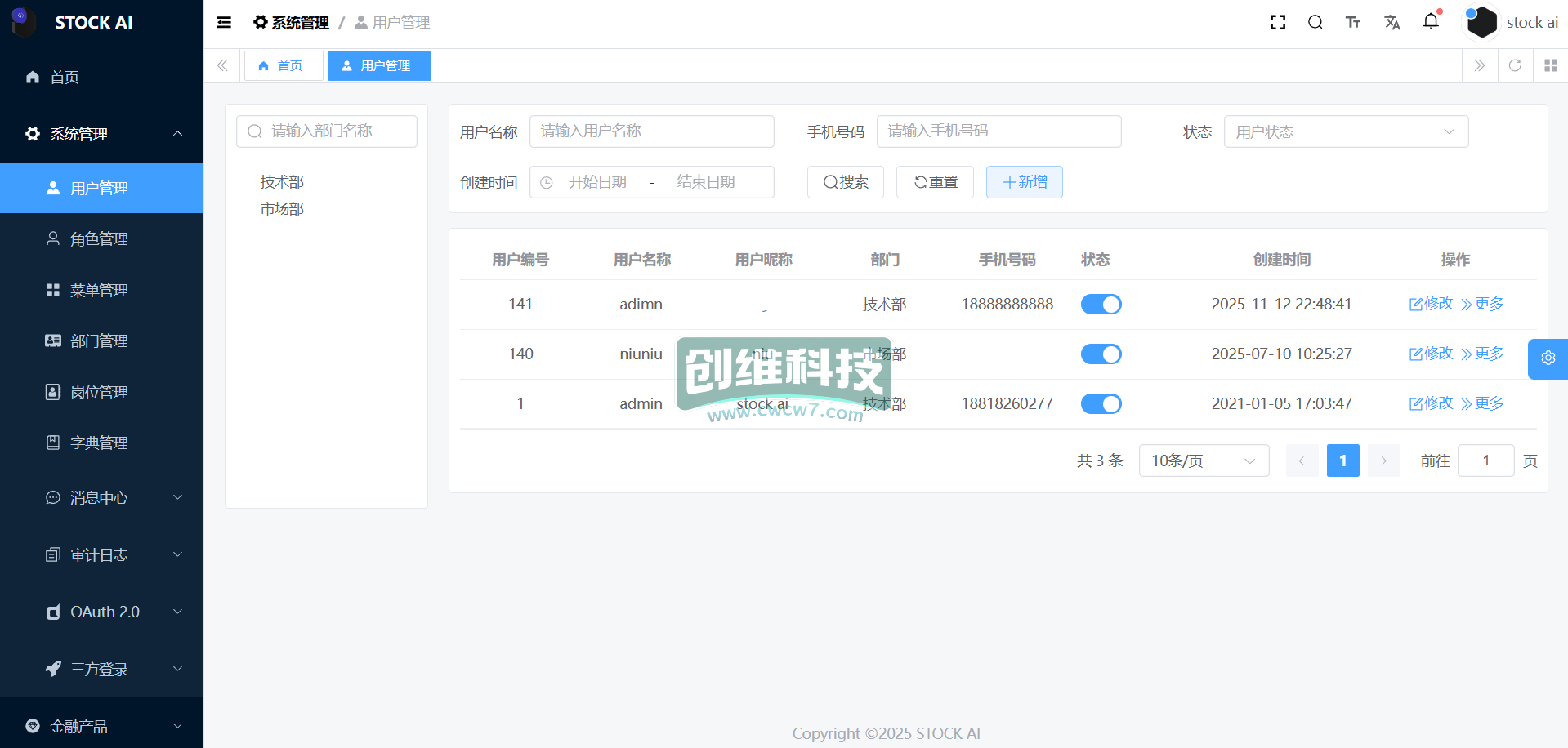This screenshot has width=1568, height=748.
Task: Switch to the 首页 tab
Action: click(283, 66)
